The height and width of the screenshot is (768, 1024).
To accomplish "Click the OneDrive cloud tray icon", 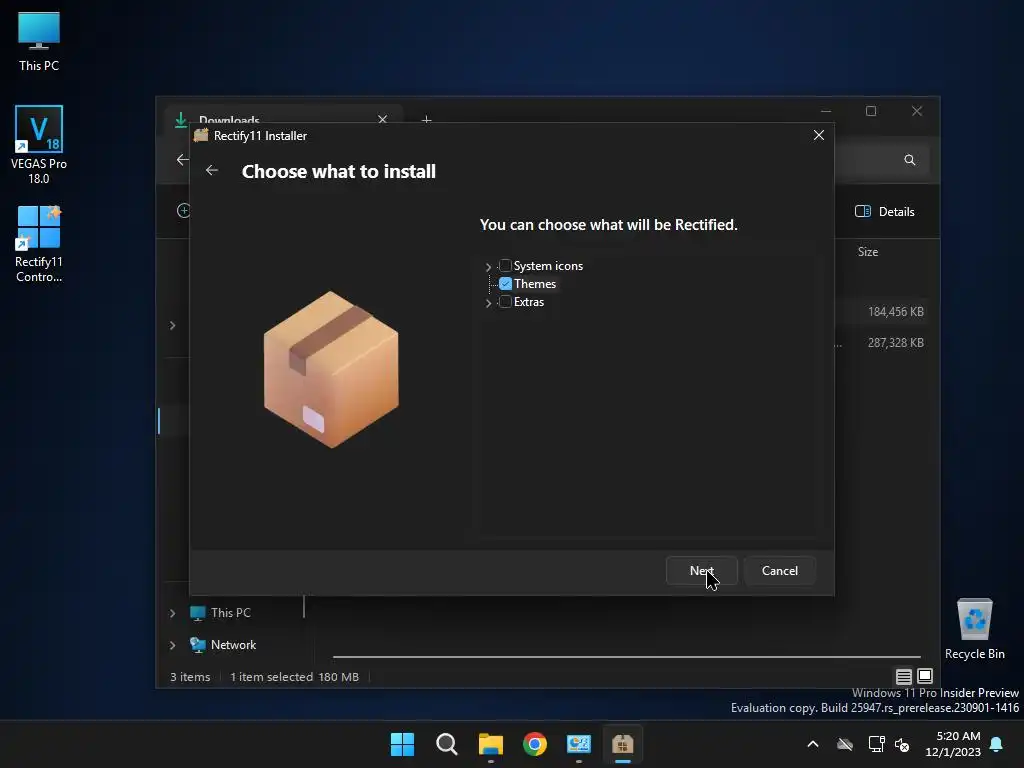I will 845,744.
